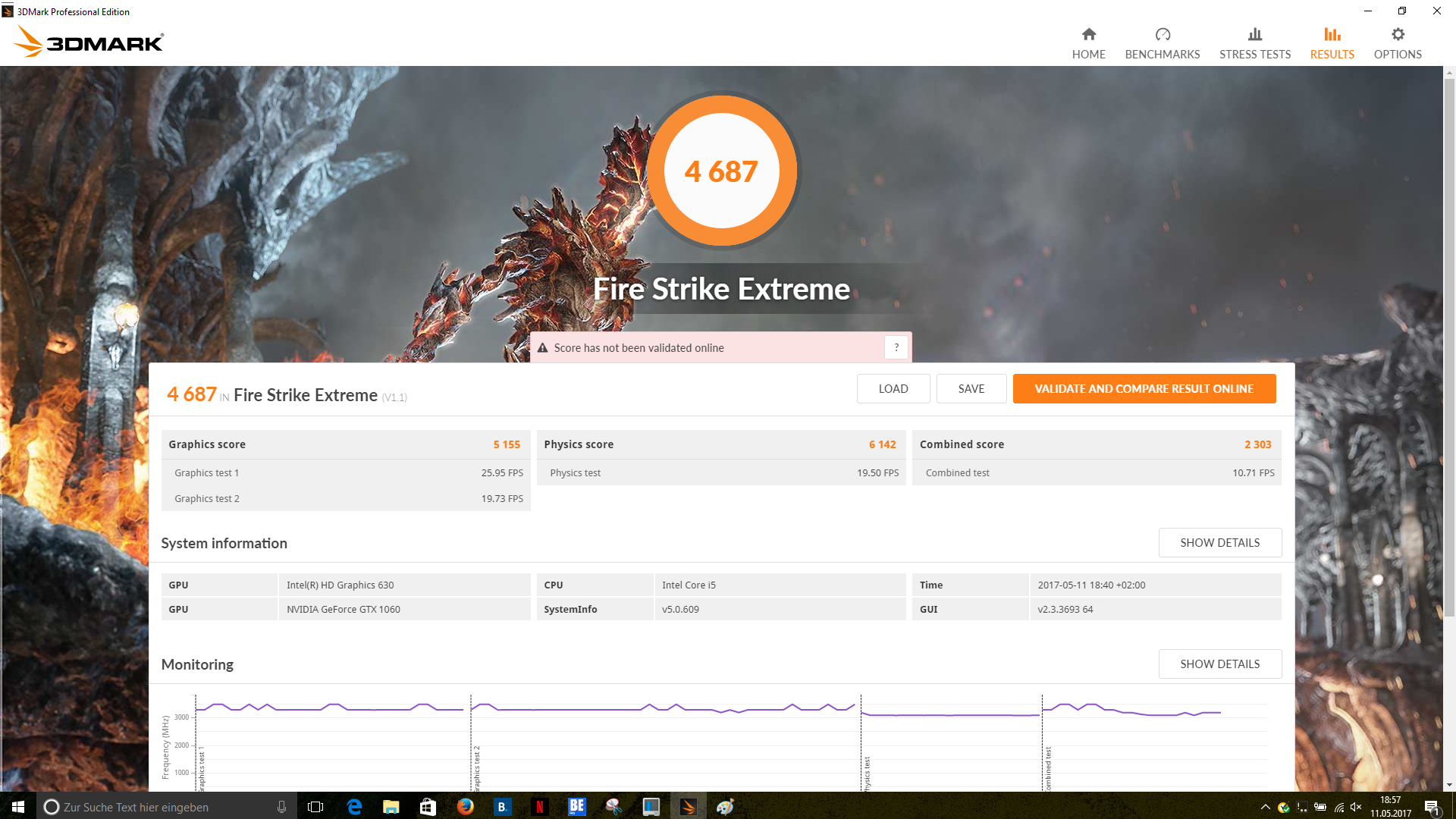Click the 3DMark logo
This screenshot has height=819, width=1456.
[x=89, y=42]
